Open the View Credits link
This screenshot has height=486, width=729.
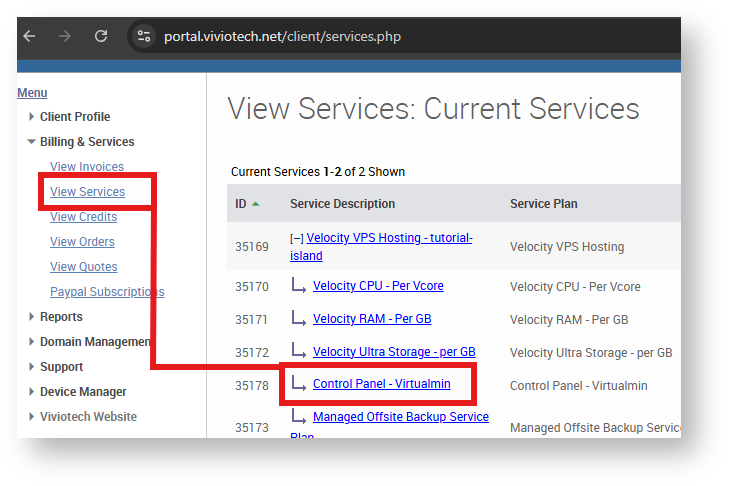click(83, 217)
